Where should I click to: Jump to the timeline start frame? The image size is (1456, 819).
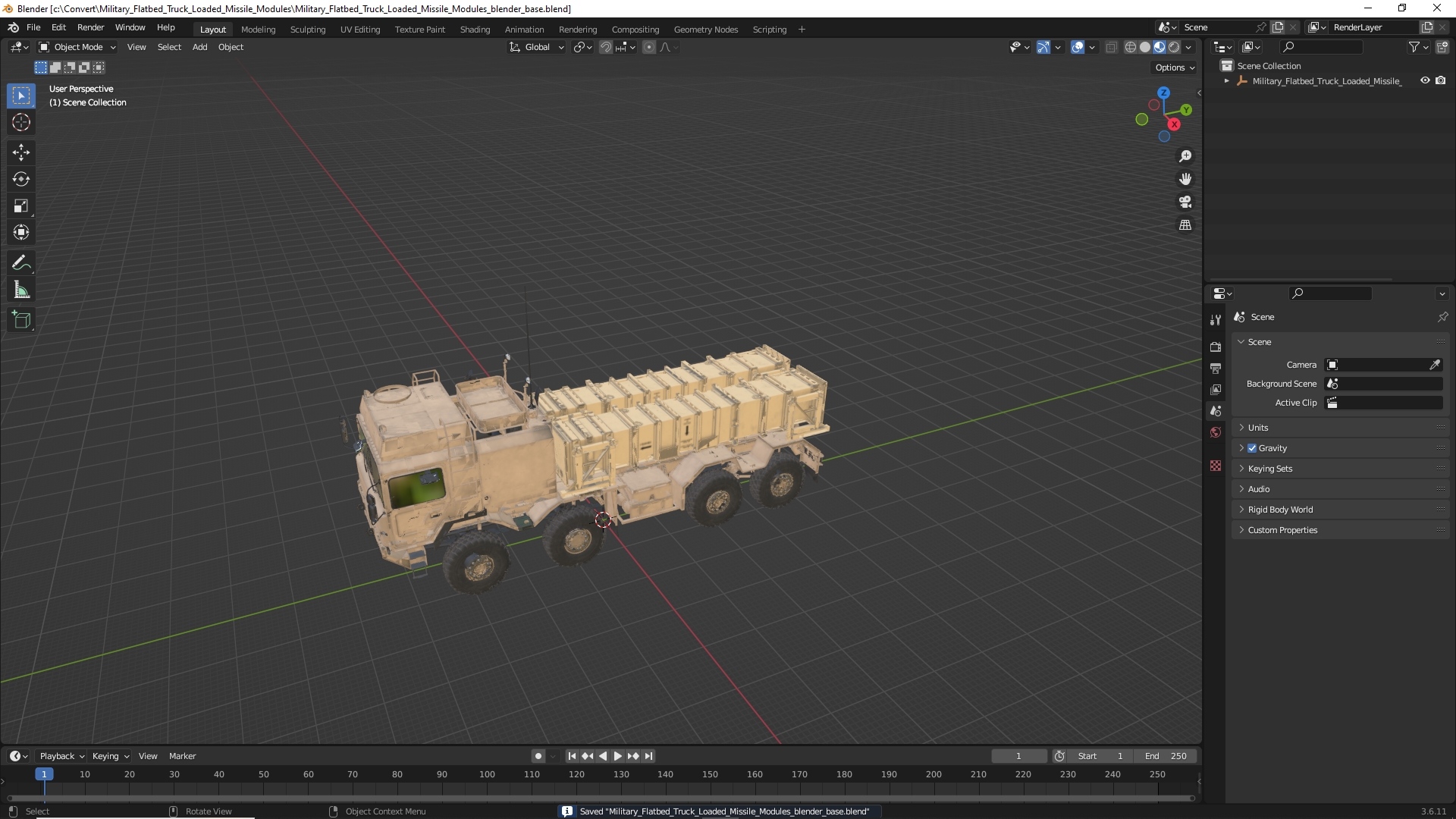[x=572, y=756]
